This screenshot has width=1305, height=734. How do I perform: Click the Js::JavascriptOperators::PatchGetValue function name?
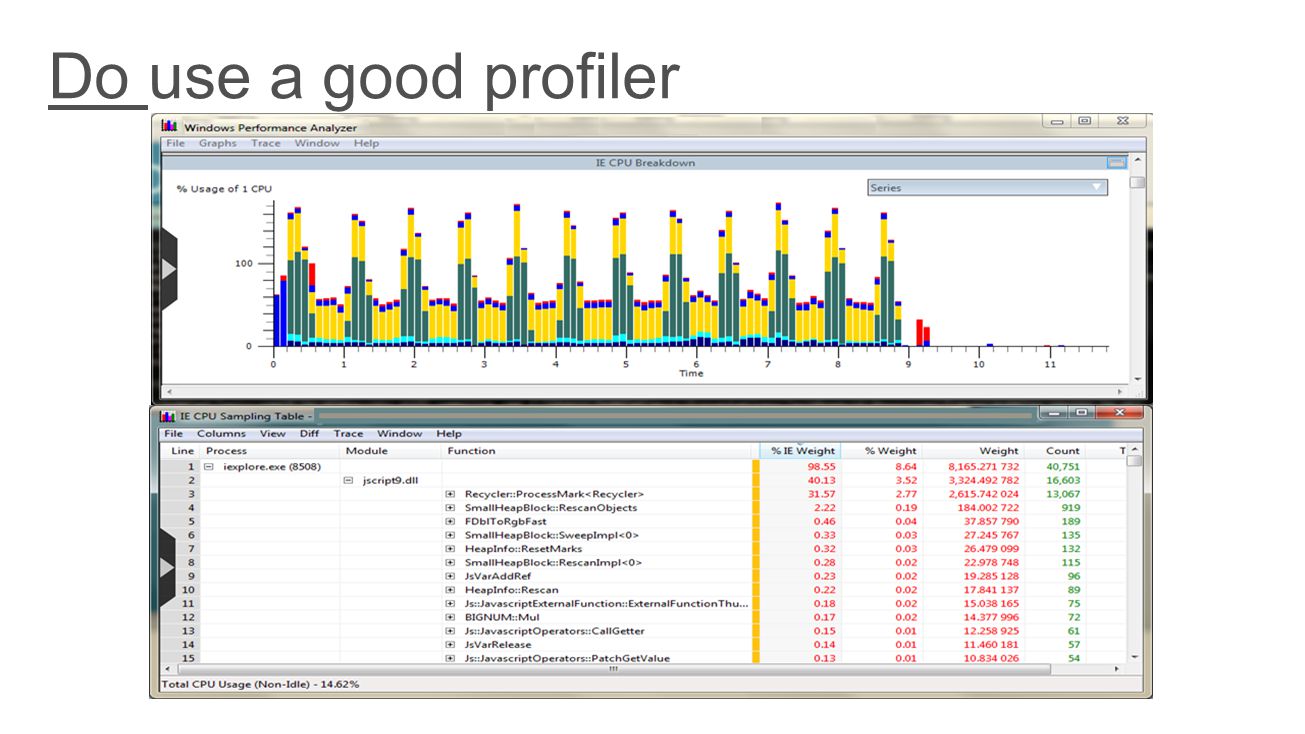click(567, 658)
